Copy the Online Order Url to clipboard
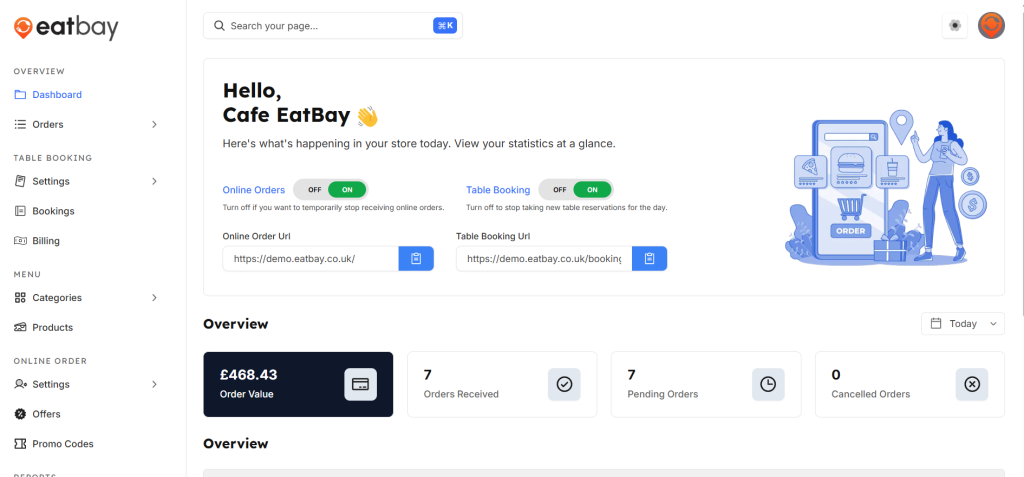Screen dimensions: 1024x477 (416, 259)
